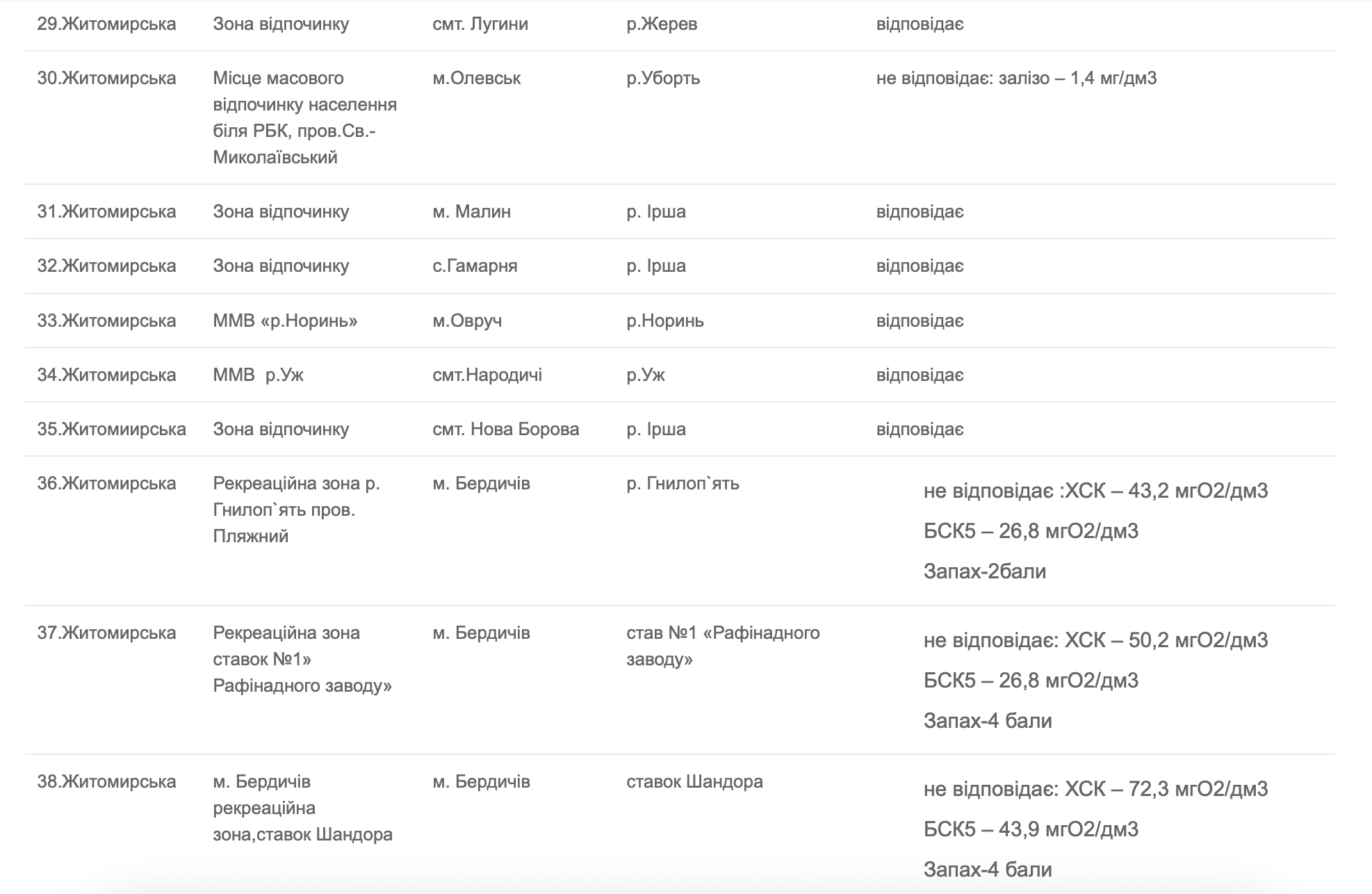
Task: Select the "смт.Народичі" location cell
Action: (487, 375)
